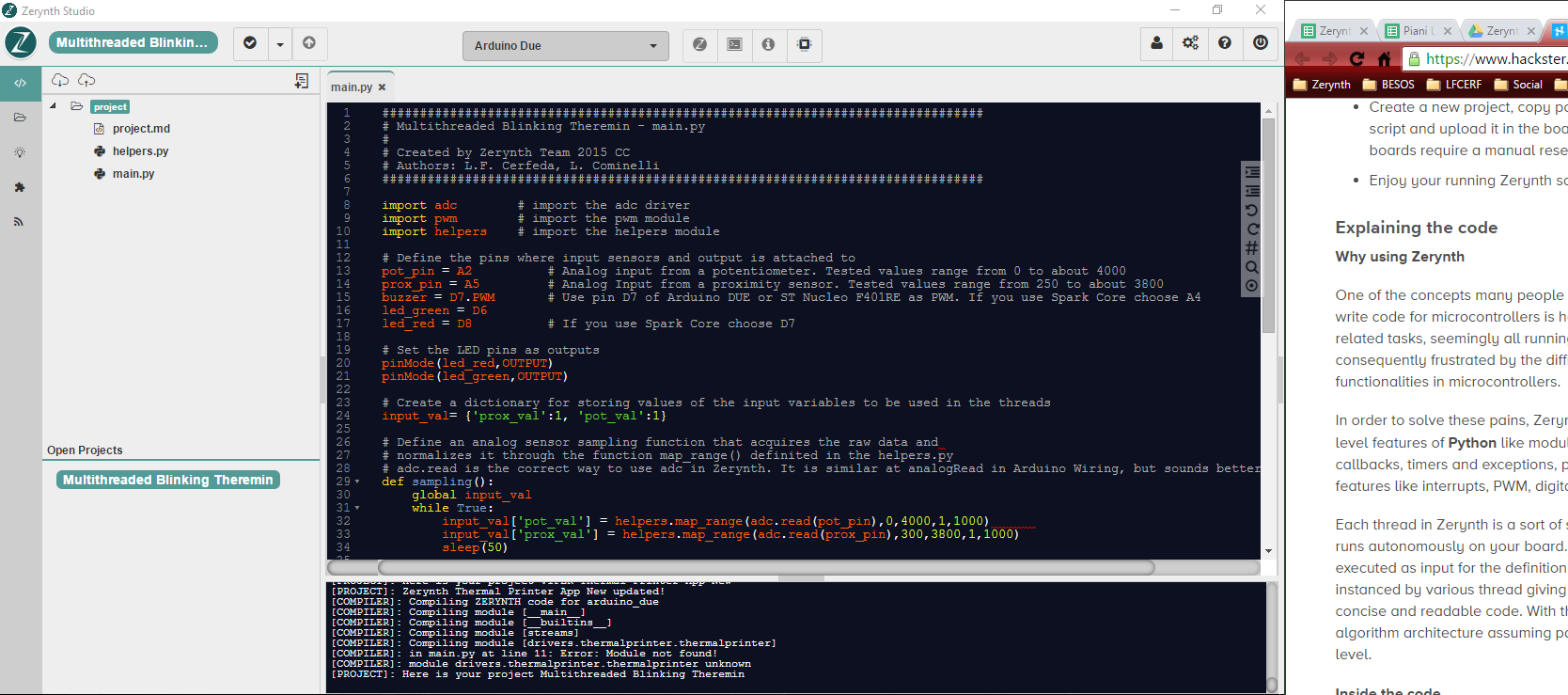
Task: Click the undo icon in editor toolbar
Action: point(1251,211)
